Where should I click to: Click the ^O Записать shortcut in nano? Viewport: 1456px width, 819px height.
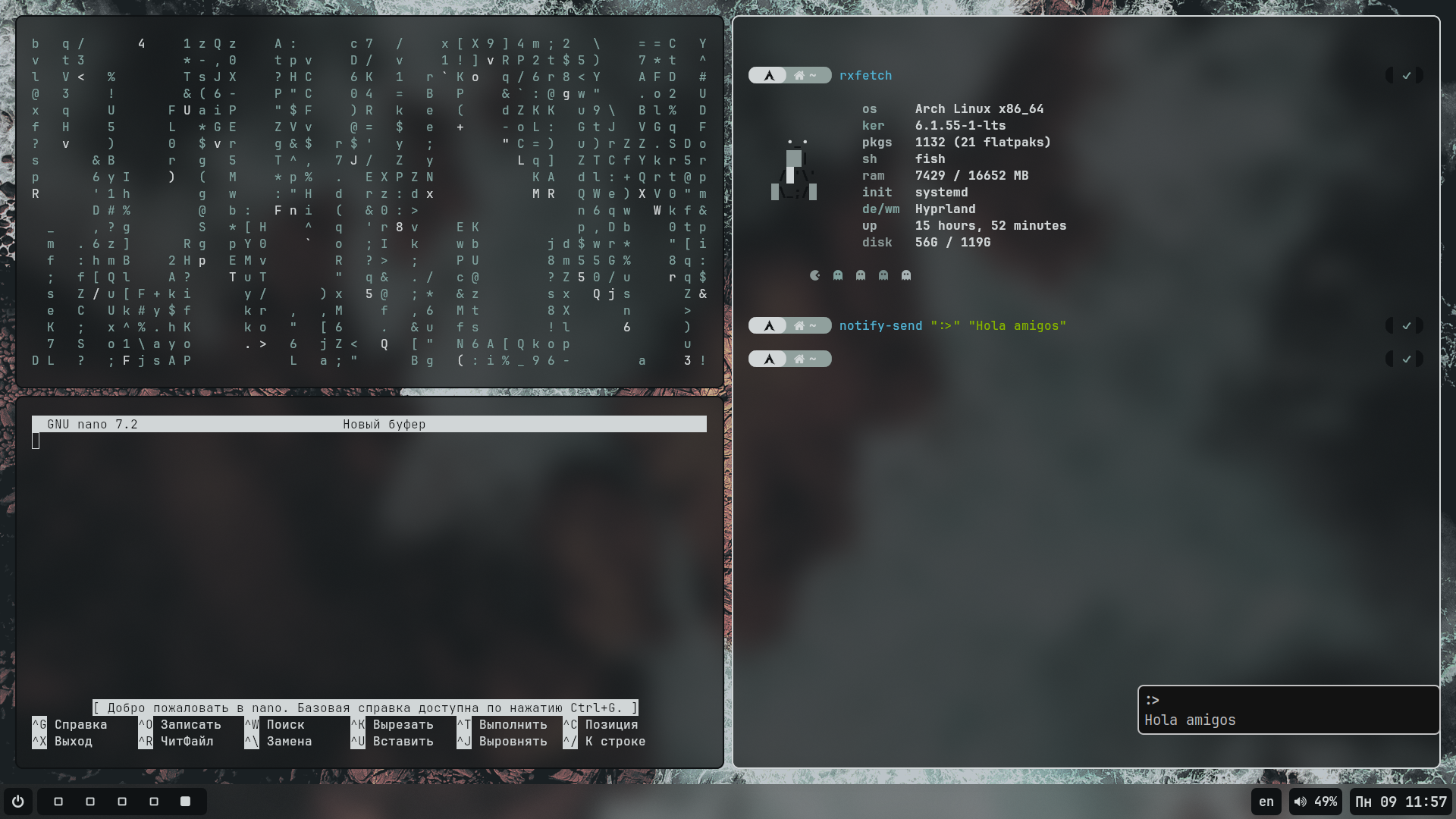[180, 725]
